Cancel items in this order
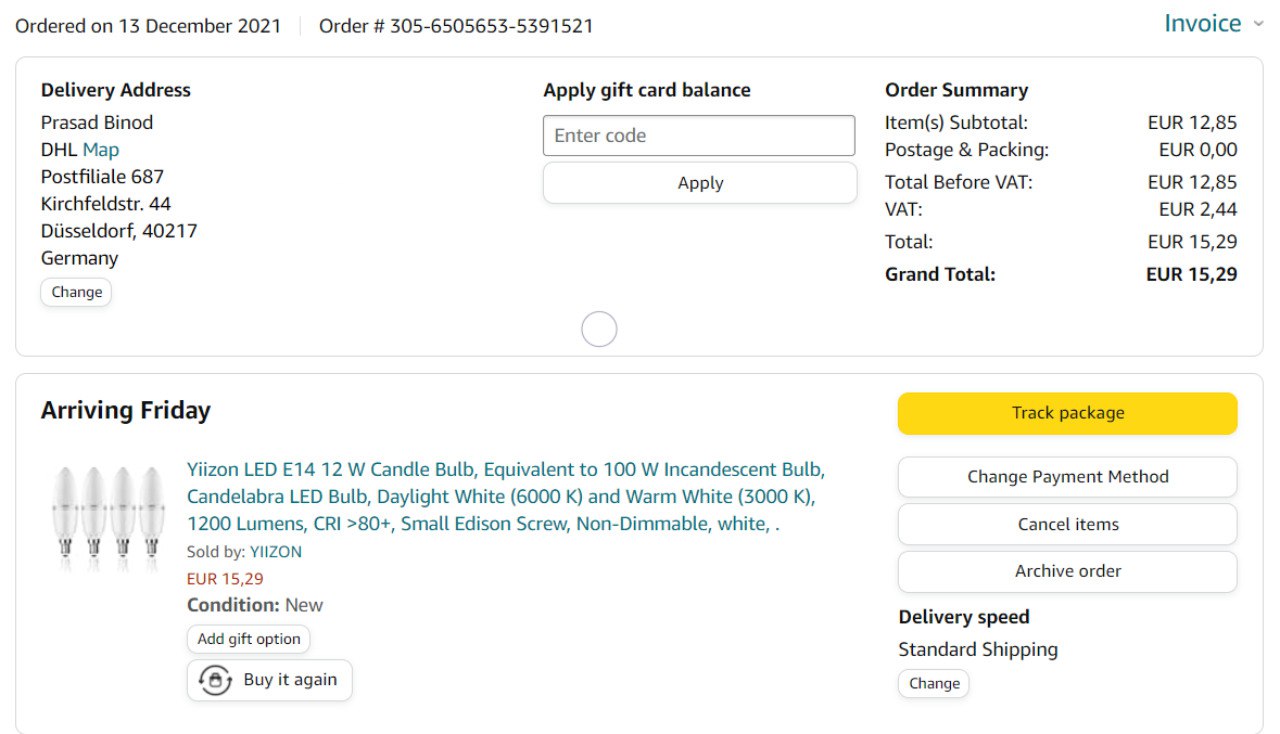This screenshot has width=1280, height=734. [1067, 524]
